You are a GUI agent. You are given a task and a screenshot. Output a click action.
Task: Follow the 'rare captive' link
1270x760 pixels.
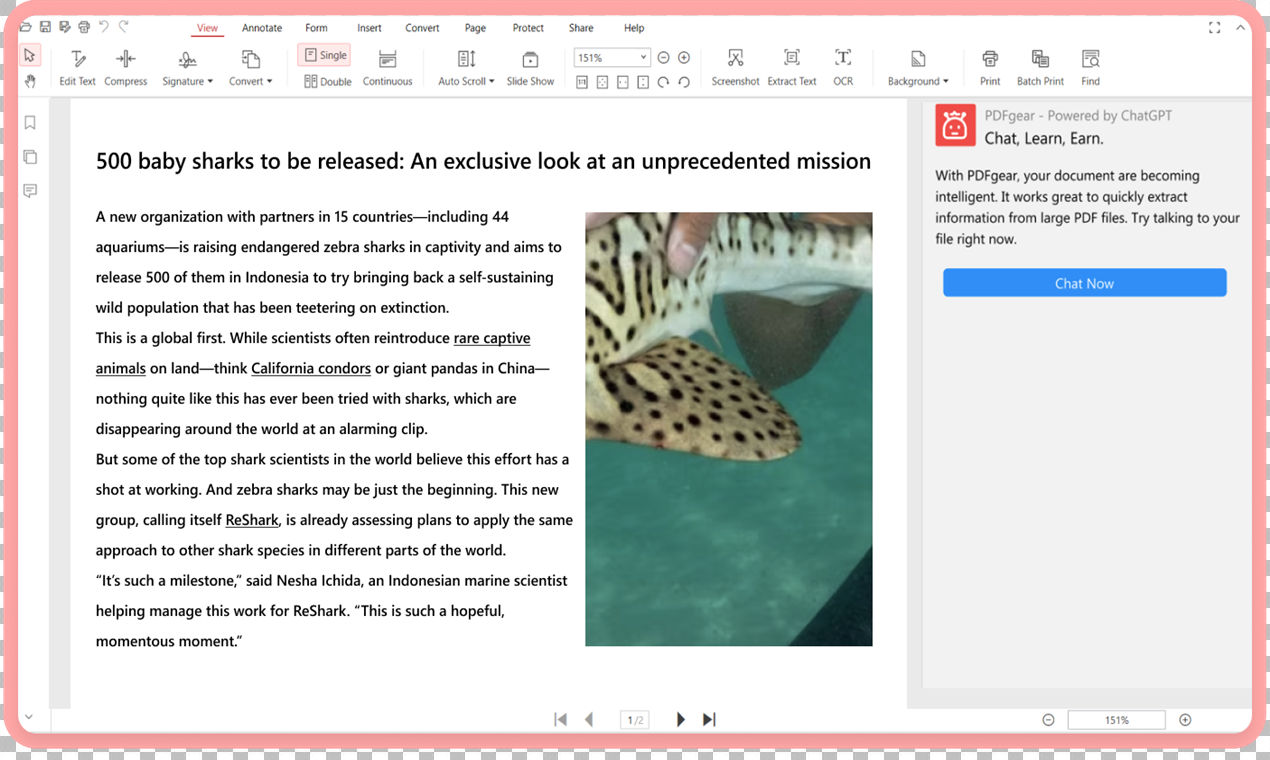pyautogui.click(x=492, y=338)
